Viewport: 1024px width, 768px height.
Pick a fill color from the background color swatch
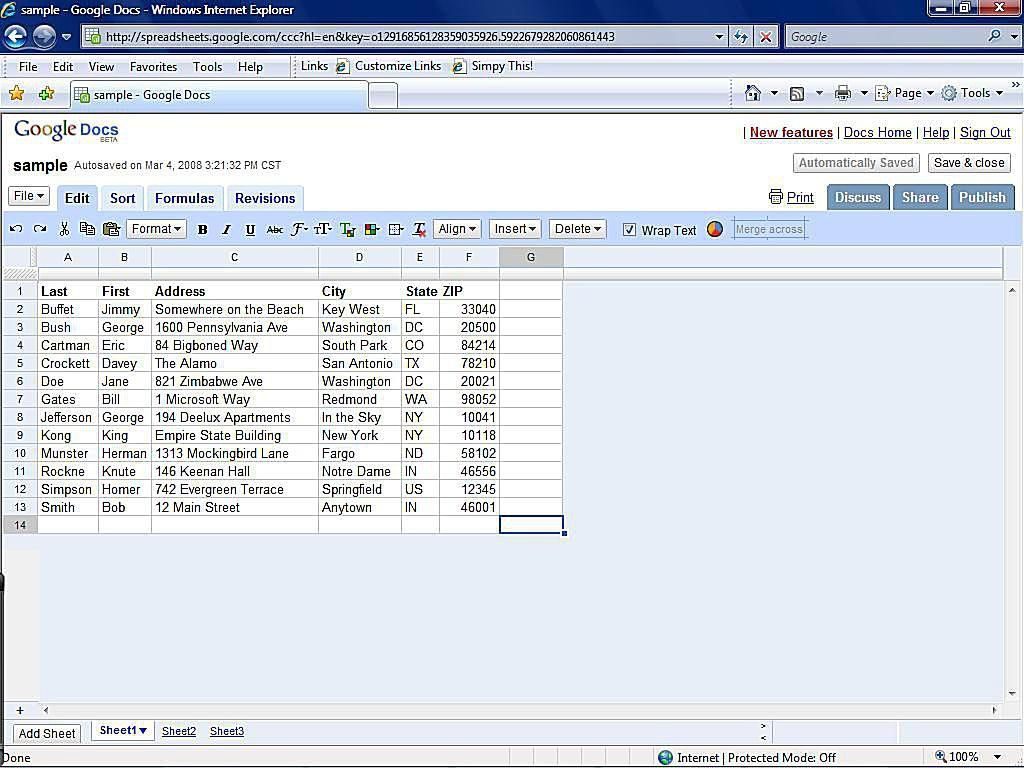click(371, 229)
